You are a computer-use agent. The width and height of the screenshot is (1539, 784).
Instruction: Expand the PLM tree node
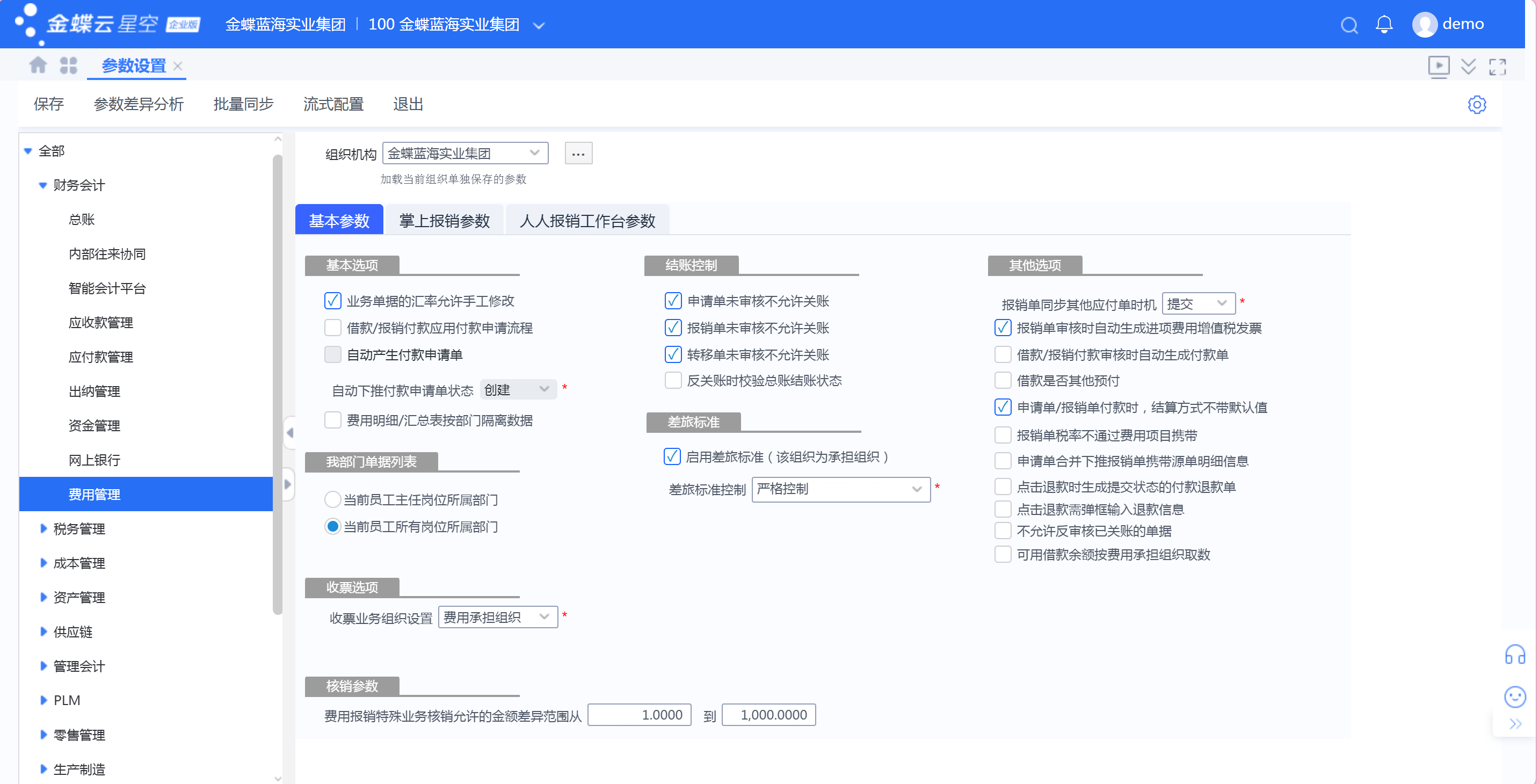(x=43, y=700)
